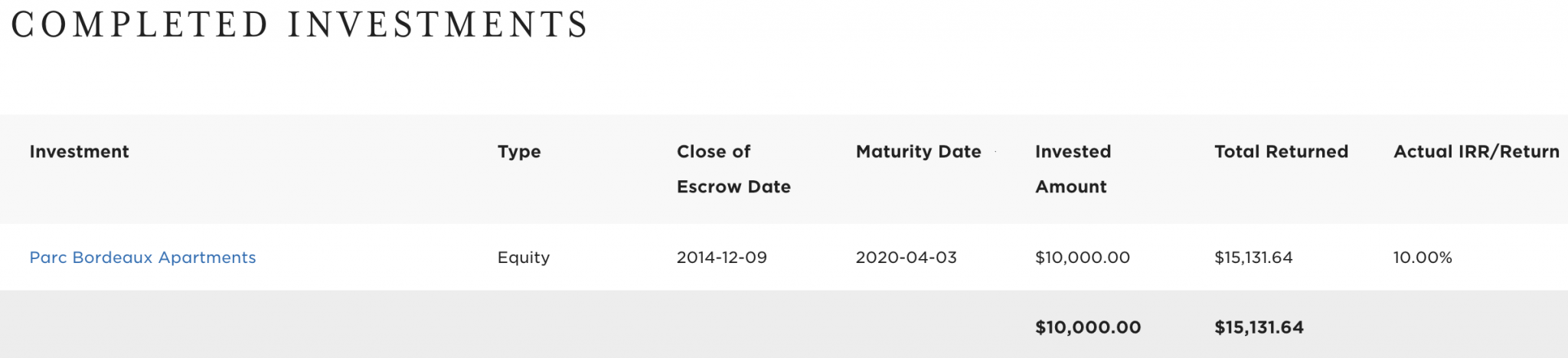Select the Actual IRR/Return column header
Image resolution: width=1568 pixels, height=358 pixels.
pos(1476,152)
